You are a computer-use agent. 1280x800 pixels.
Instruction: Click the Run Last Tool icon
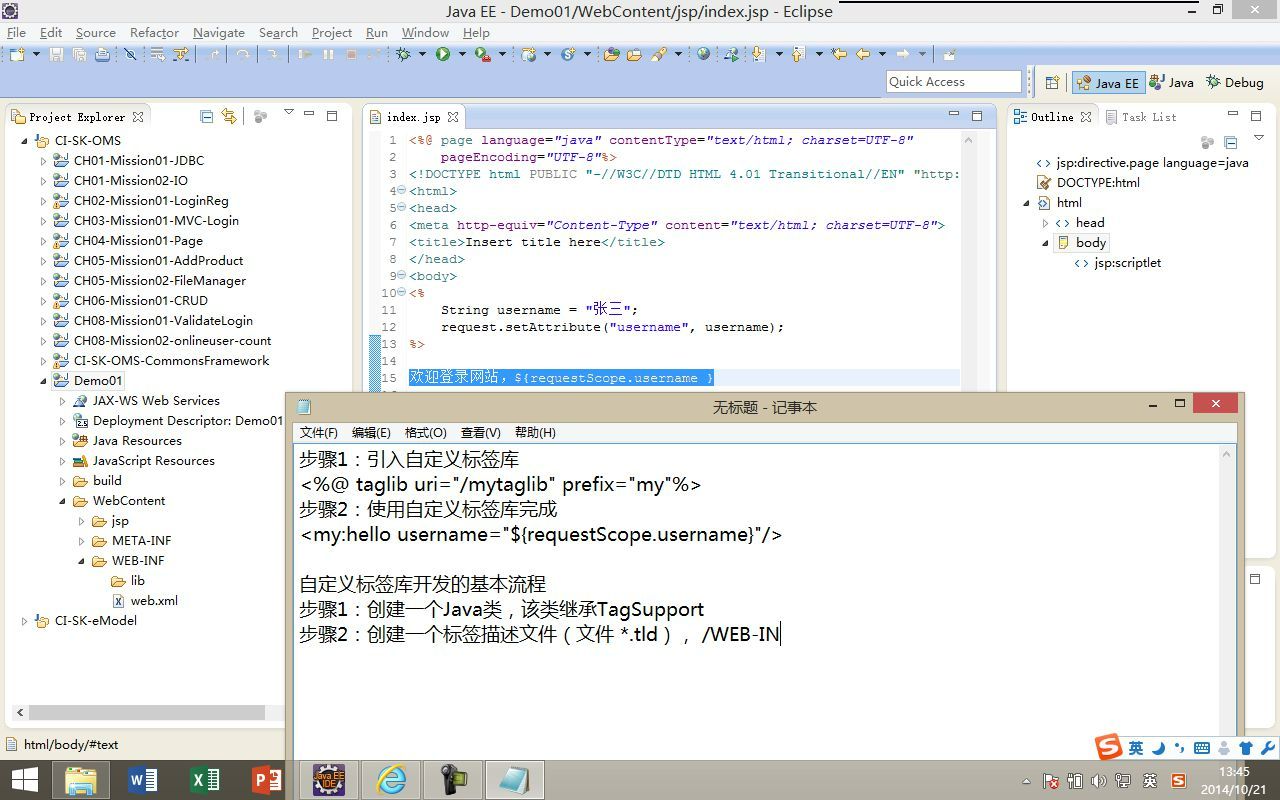(x=483, y=54)
